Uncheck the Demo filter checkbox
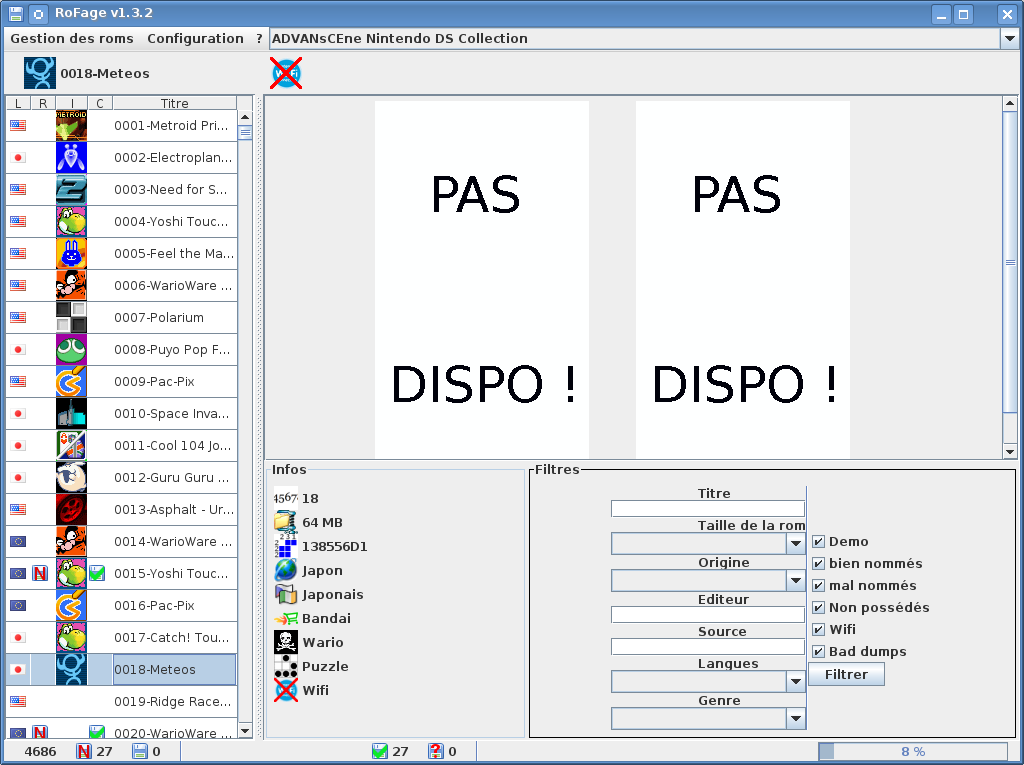Viewport: 1024px width, 765px height. (x=818, y=542)
